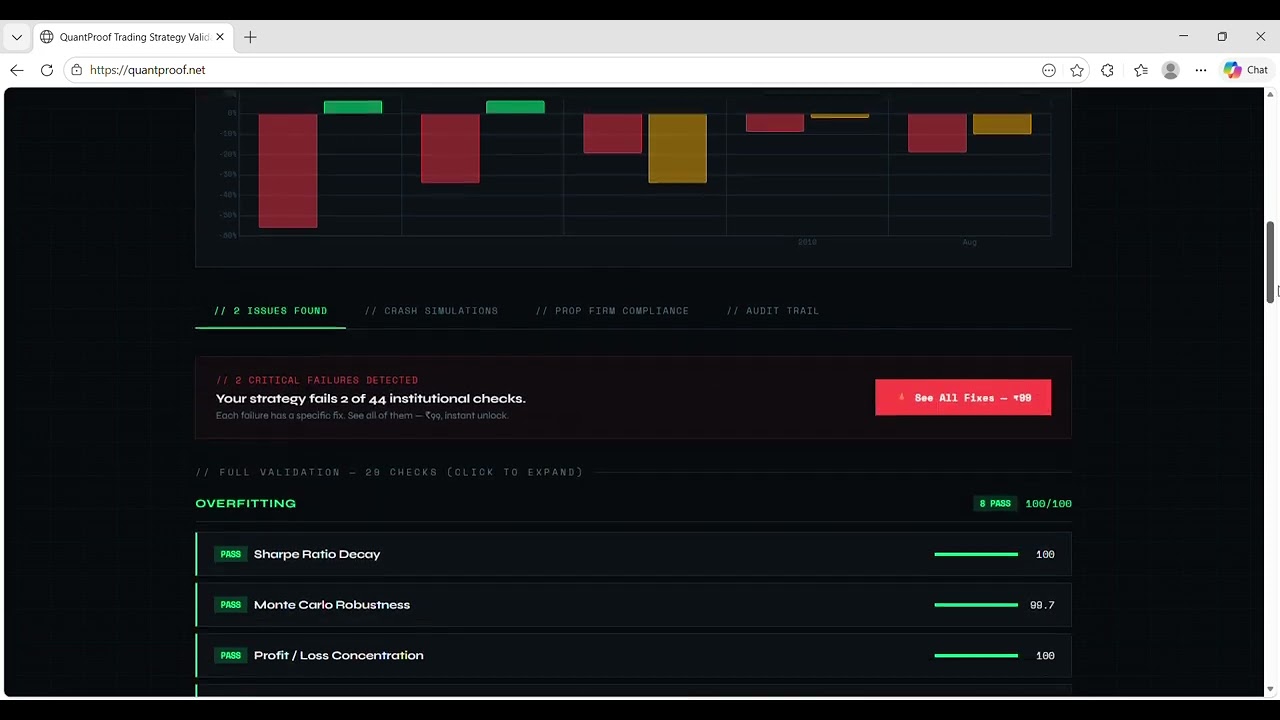1280x720 pixels.
Task: Open the Audit Trail tab
Action: 773,311
